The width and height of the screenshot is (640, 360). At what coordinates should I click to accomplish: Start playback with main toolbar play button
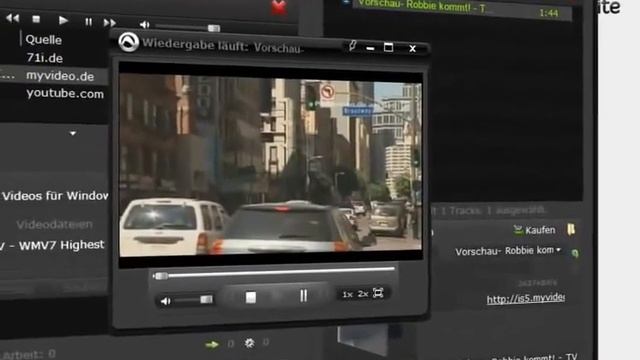(x=63, y=20)
